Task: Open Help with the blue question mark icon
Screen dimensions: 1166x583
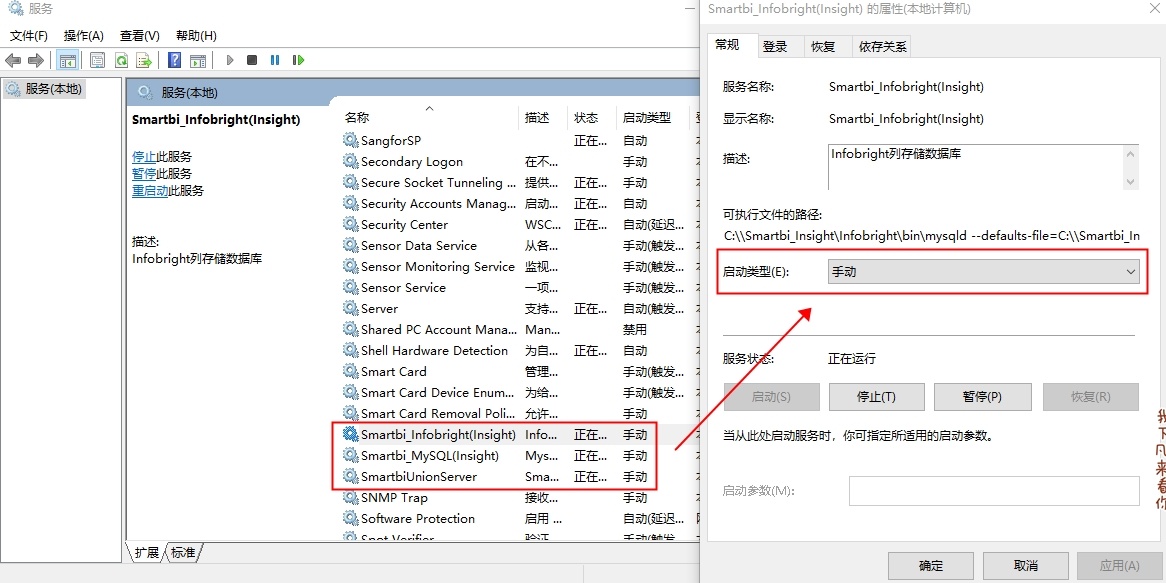Action: [175, 60]
